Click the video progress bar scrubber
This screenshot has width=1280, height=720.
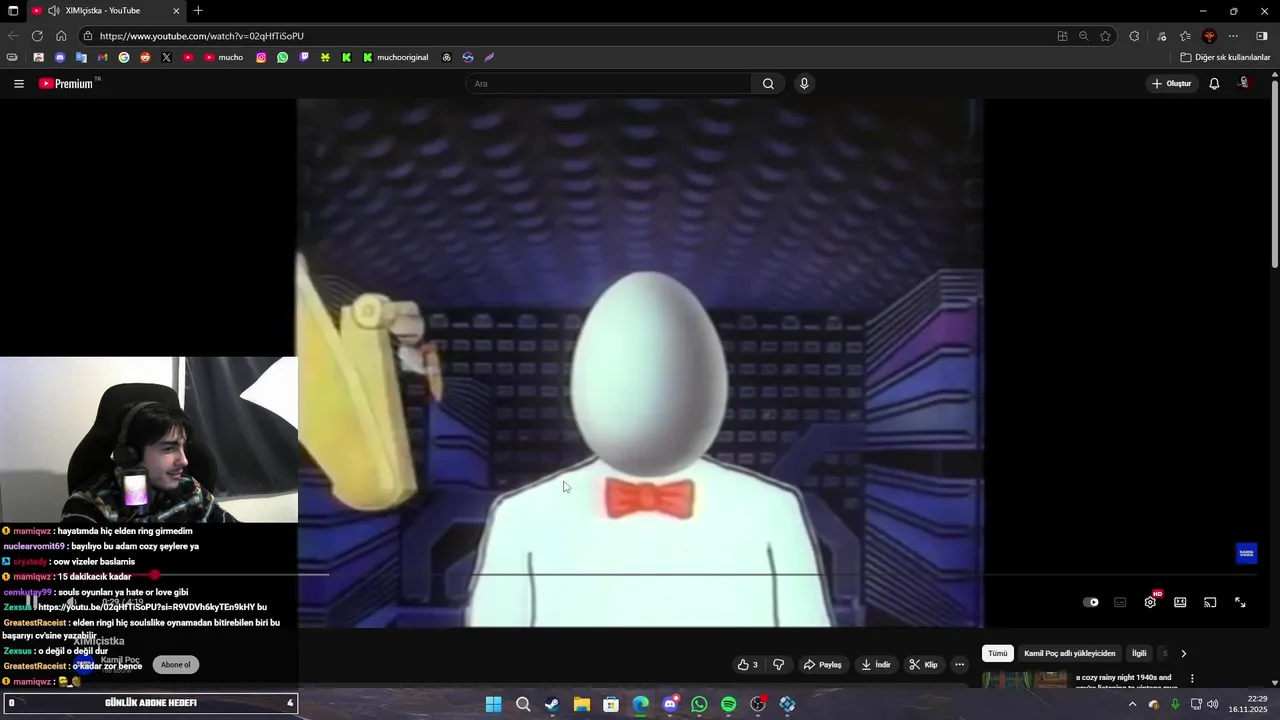154,575
